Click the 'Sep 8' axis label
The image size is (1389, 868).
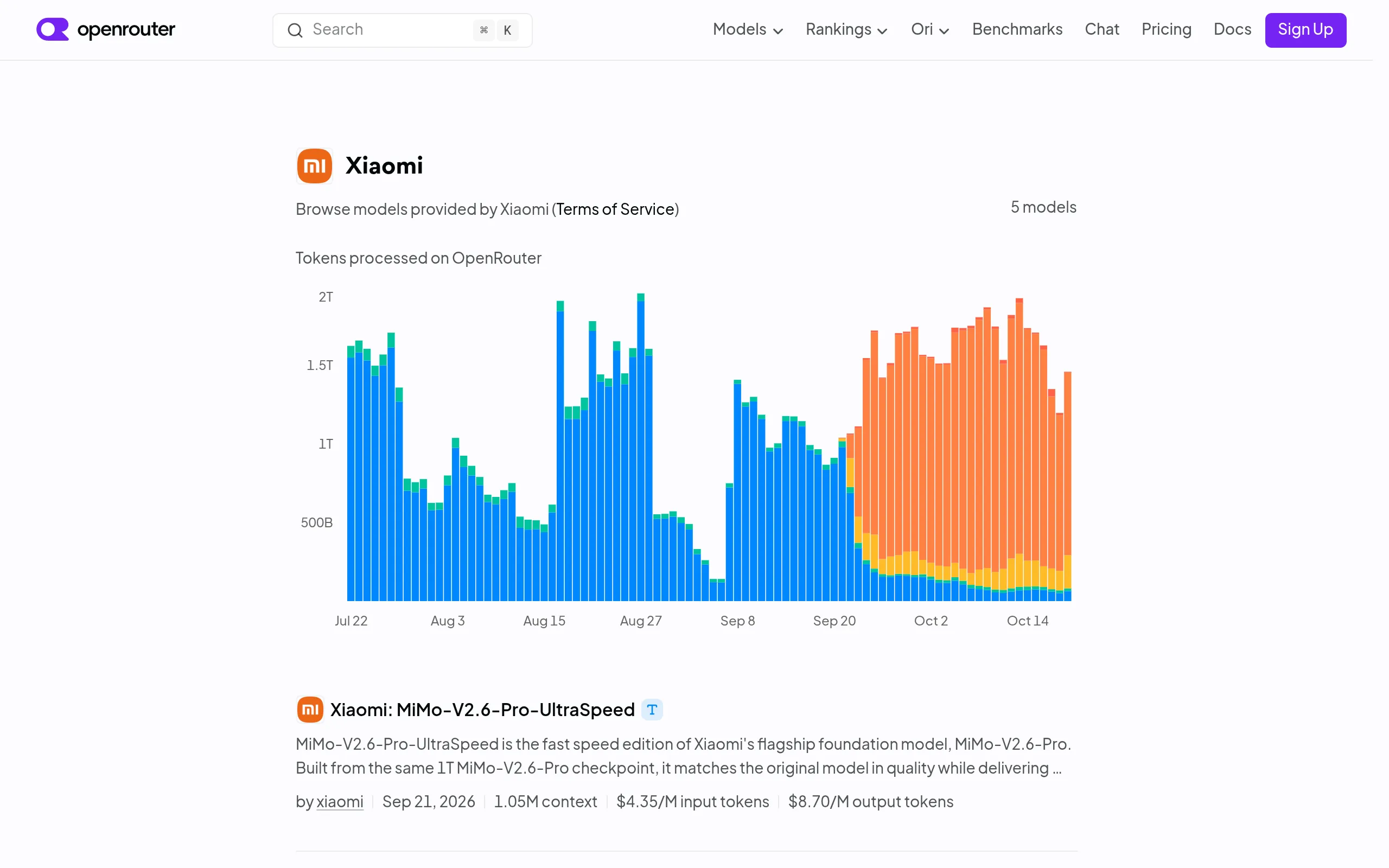pos(737,621)
